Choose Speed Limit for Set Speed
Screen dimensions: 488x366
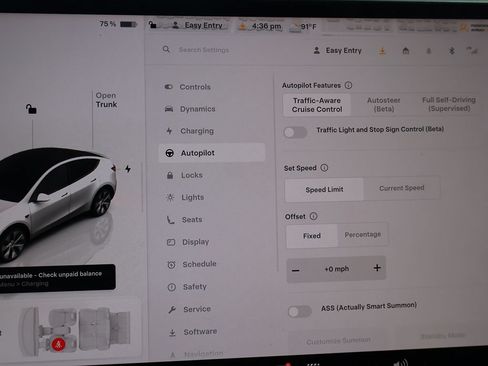(x=324, y=189)
